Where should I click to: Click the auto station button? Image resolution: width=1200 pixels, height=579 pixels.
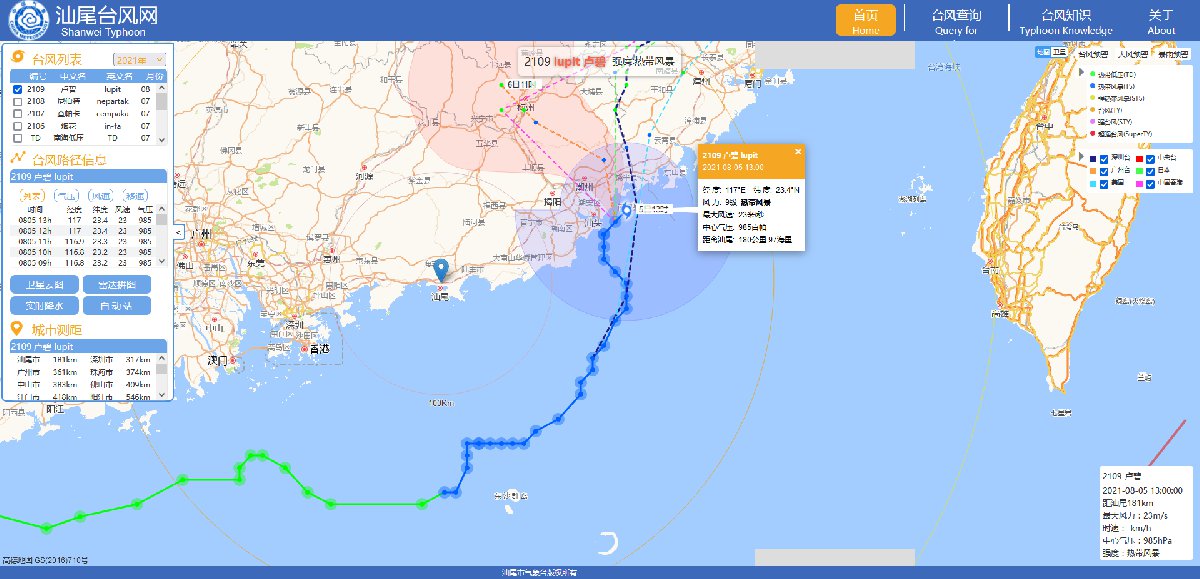116,306
